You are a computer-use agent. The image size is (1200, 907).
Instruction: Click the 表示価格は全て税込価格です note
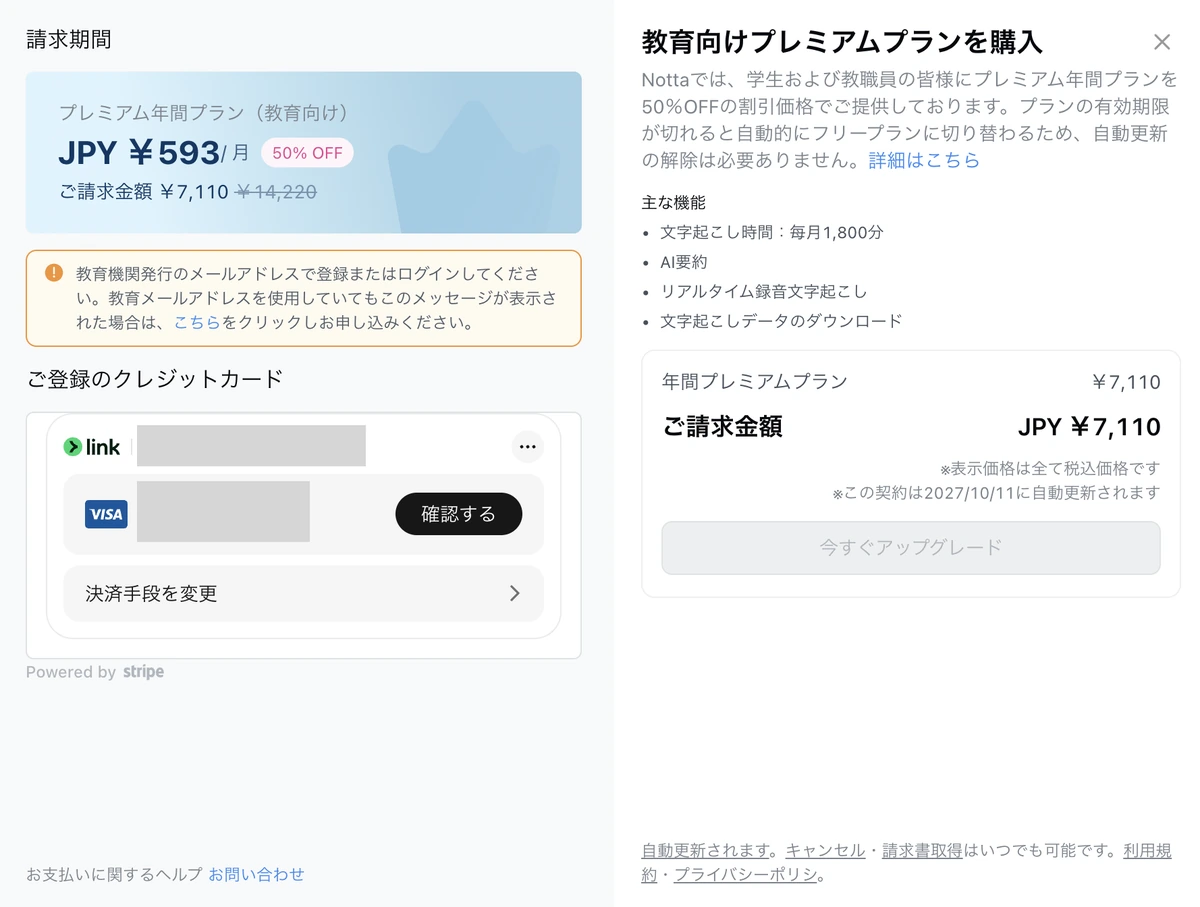click(1050, 468)
